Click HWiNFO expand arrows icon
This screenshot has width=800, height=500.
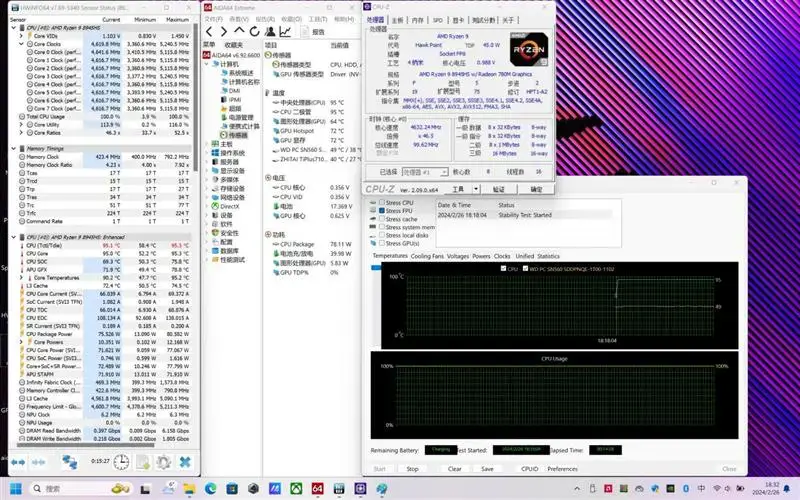pos(18,462)
